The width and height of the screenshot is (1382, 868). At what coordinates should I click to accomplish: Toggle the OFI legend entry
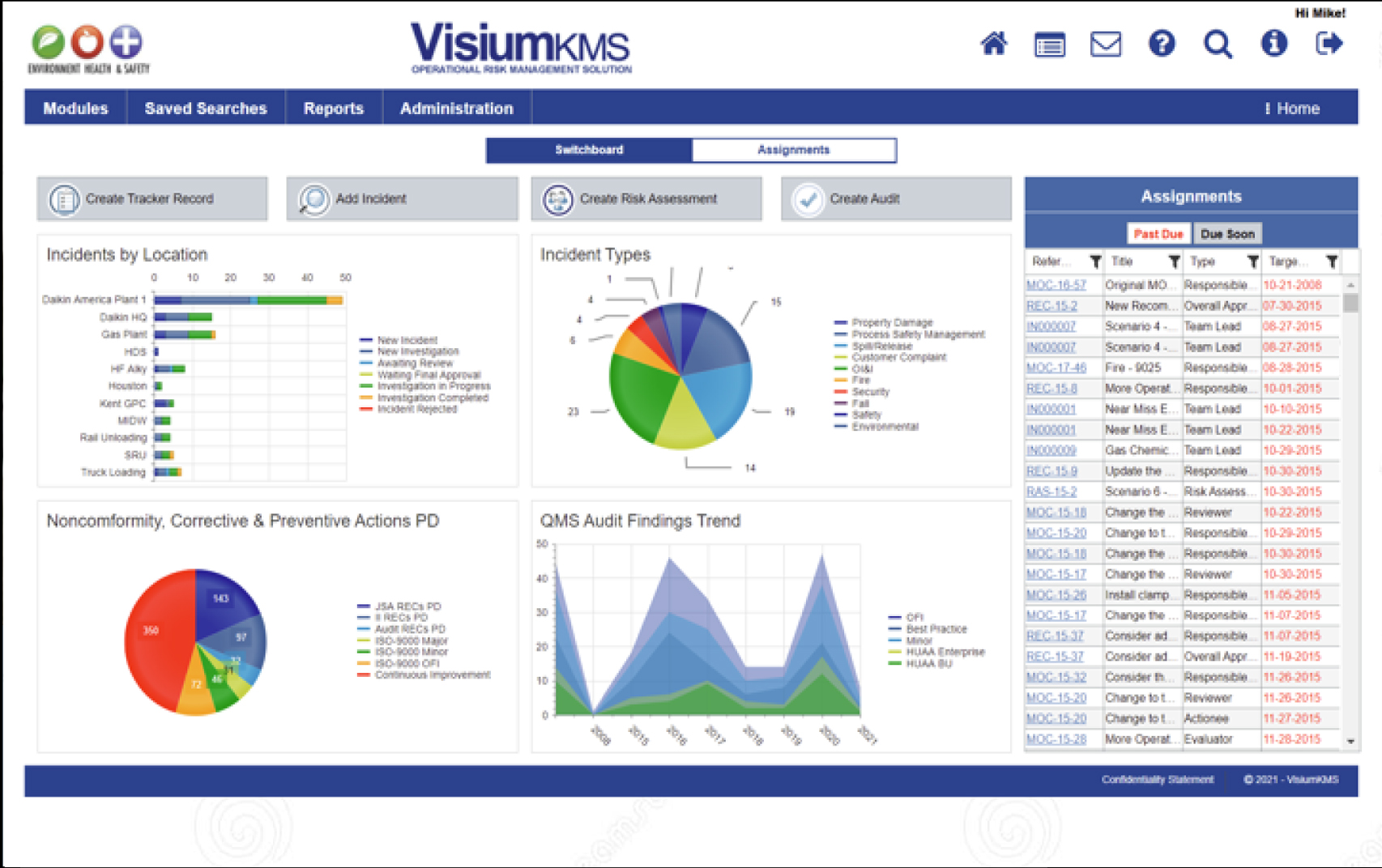point(906,617)
